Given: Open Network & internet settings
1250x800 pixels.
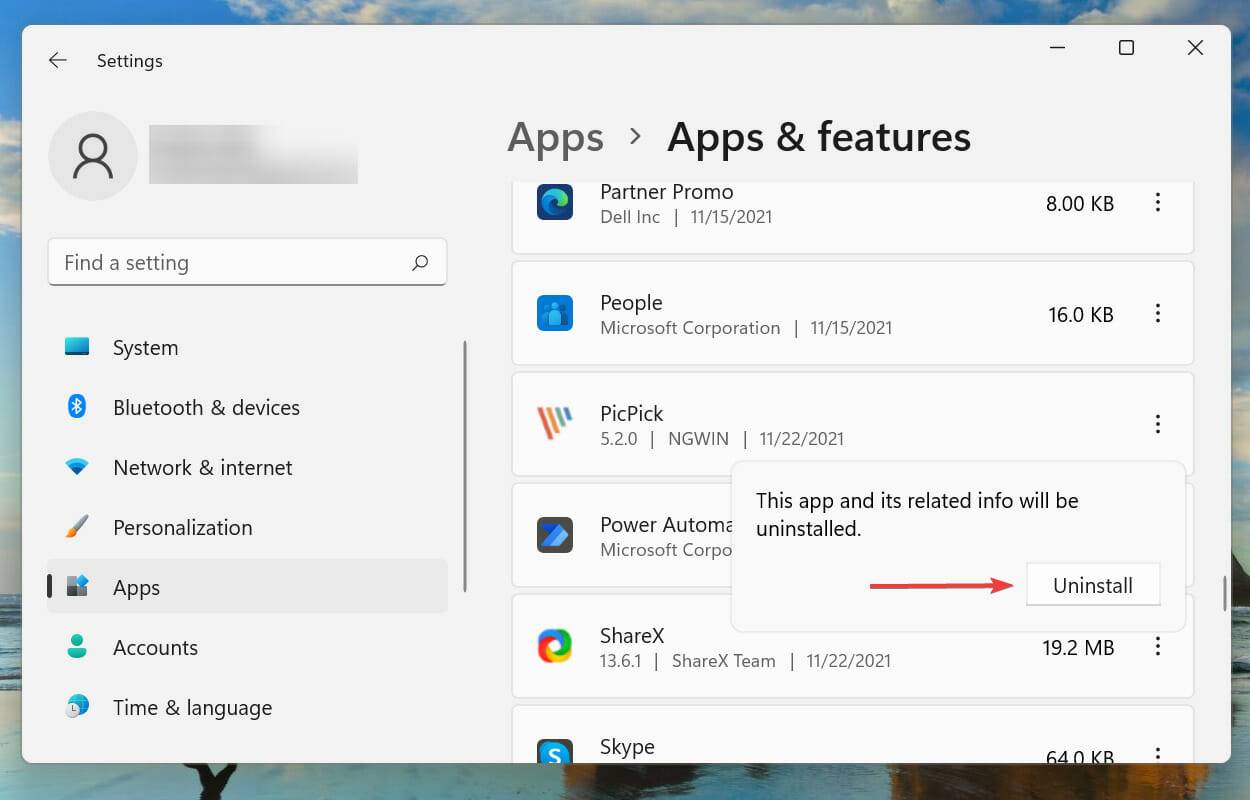Looking at the screenshot, I should click(x=247, y=467).
